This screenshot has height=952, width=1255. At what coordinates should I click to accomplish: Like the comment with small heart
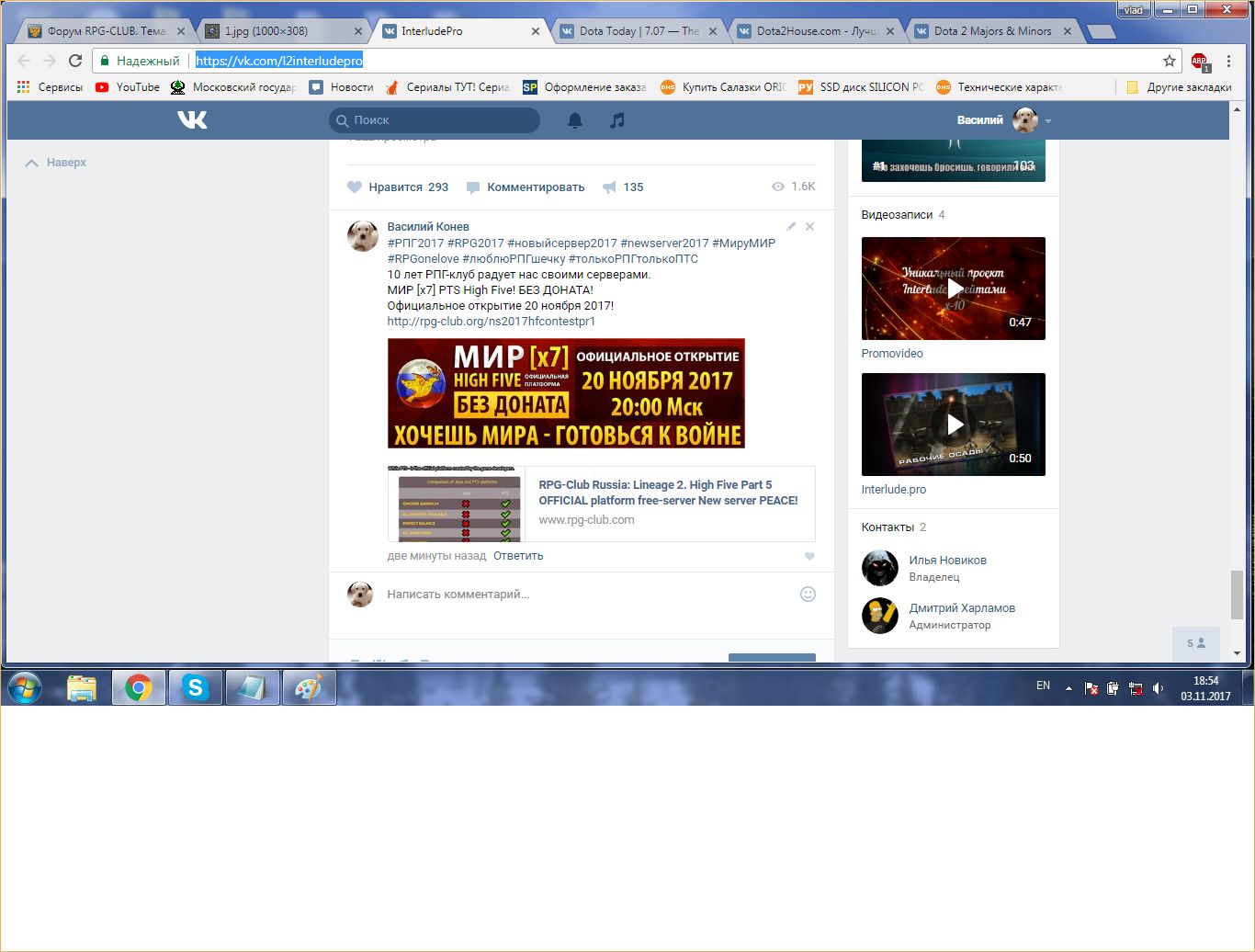pyautogui.click(x=809, y=556)
